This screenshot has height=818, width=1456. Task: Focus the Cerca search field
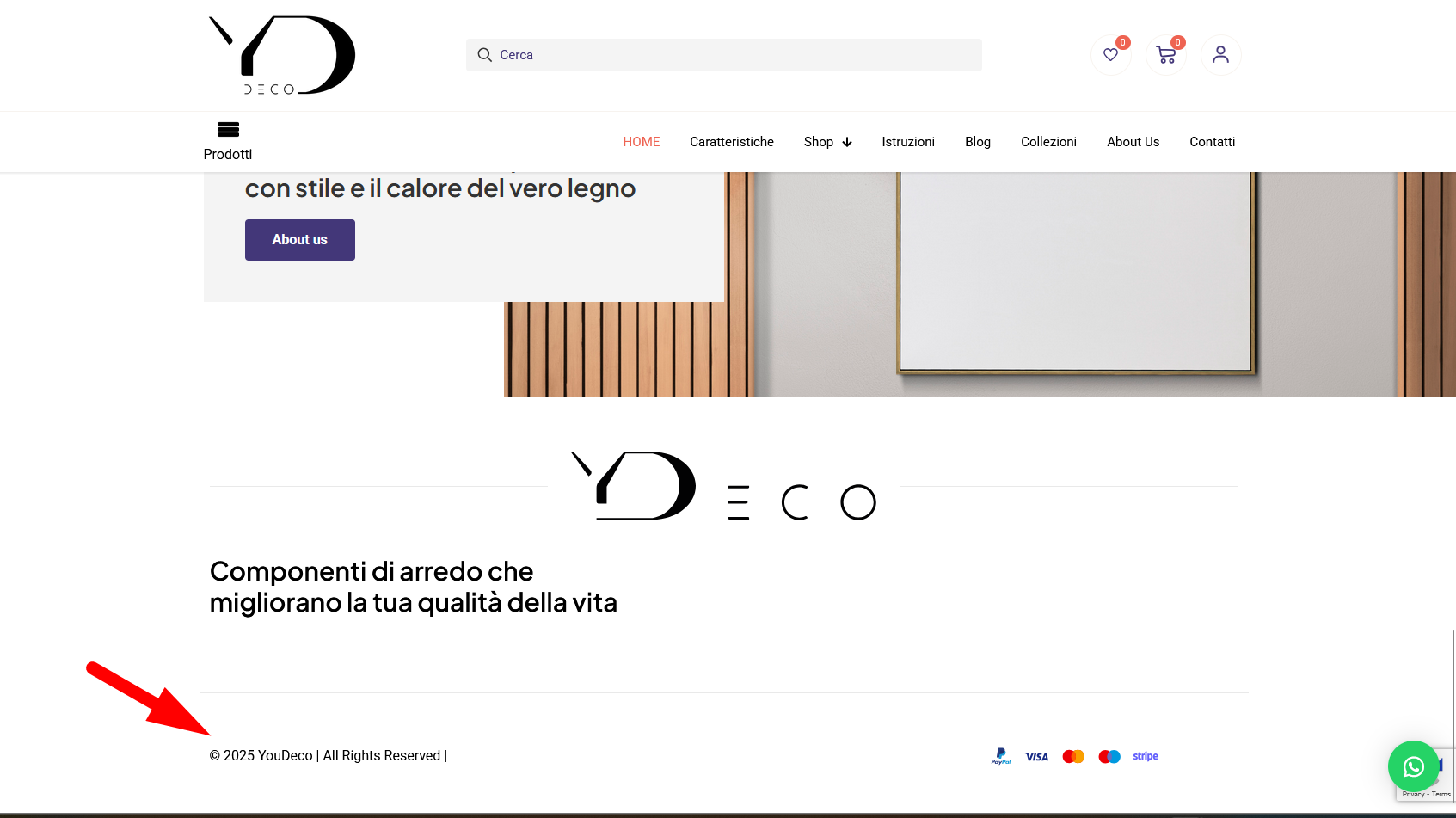pyautogui.click(x=724, y=55)
